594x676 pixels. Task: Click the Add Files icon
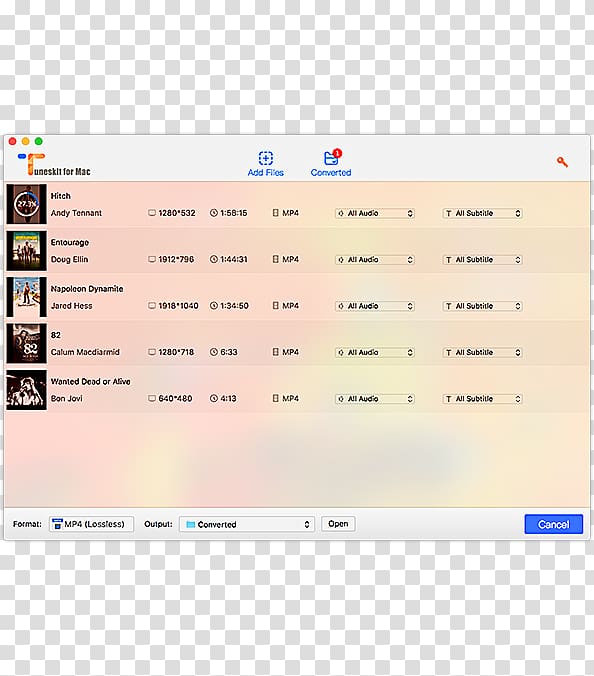point(266,158)
